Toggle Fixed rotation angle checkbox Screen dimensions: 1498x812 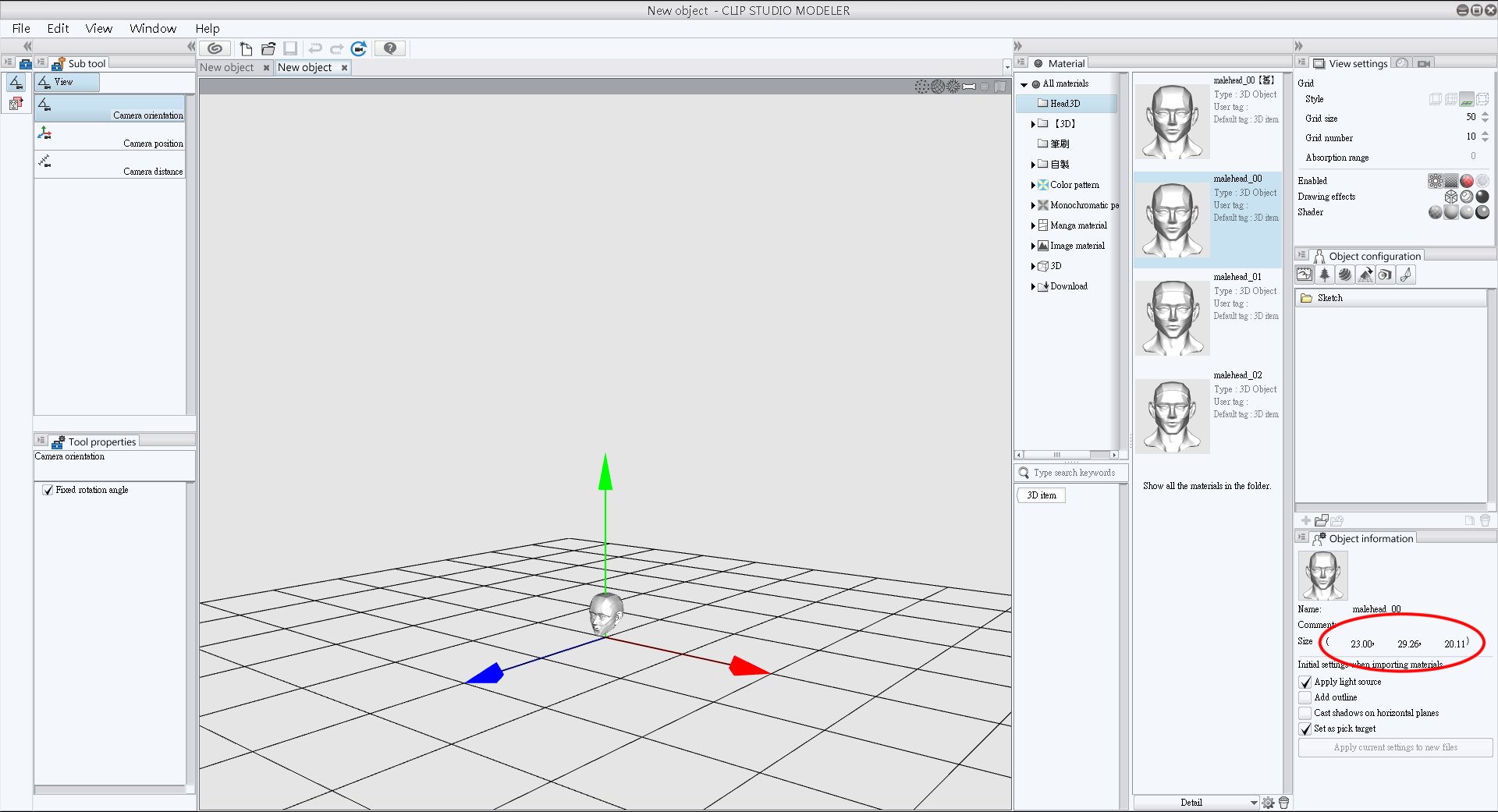[x=48, y=490]
